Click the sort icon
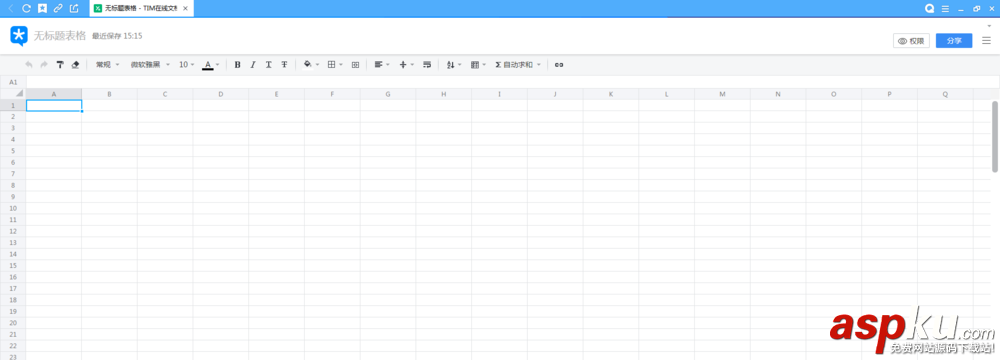1000x360 pixels. pos(450,64)
